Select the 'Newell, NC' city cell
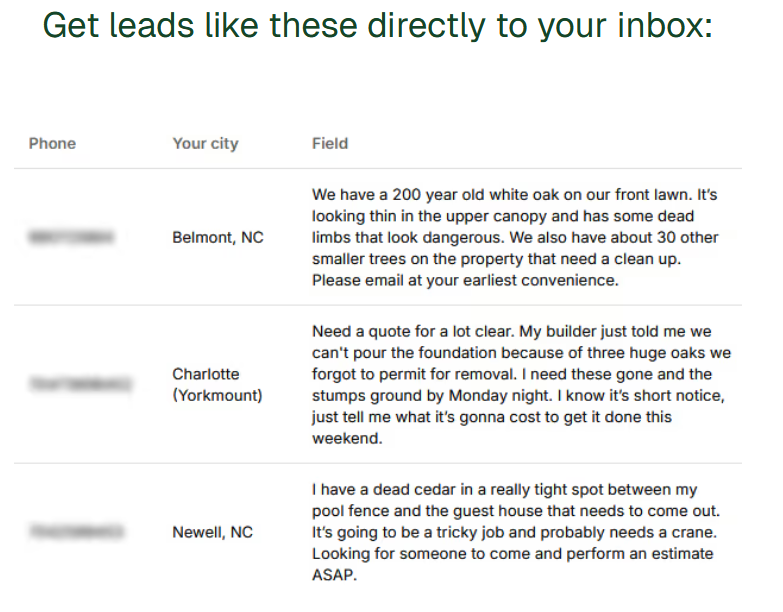The image size is (783, 612). pyautogui.click(x=212, y=532)
